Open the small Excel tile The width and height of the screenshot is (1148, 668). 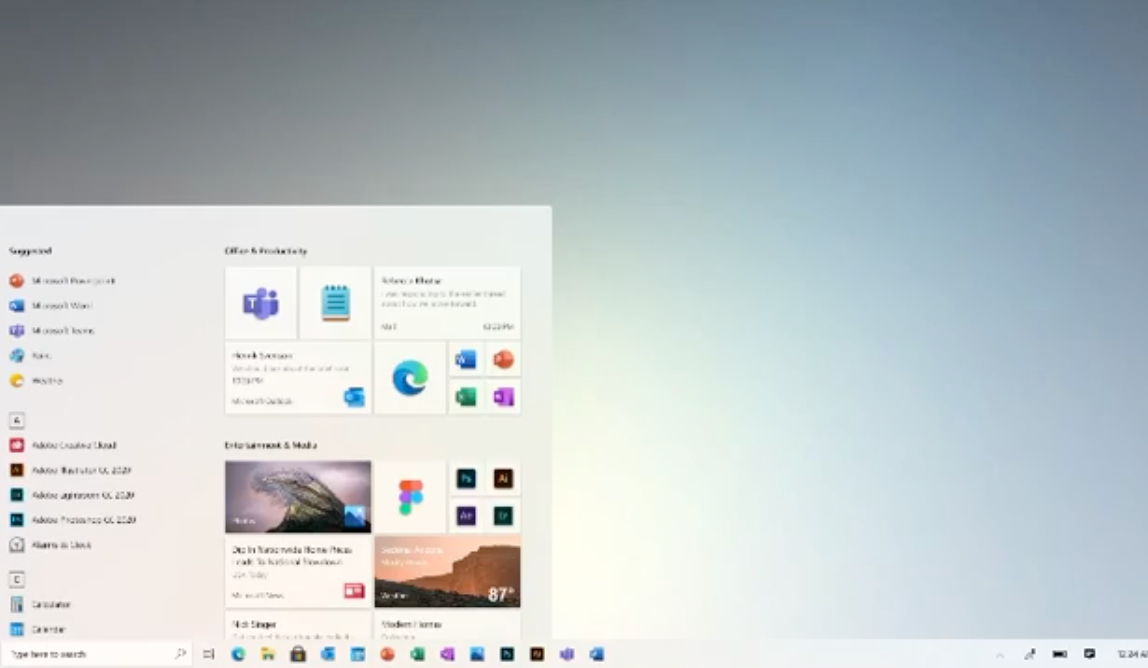(466, 397)
